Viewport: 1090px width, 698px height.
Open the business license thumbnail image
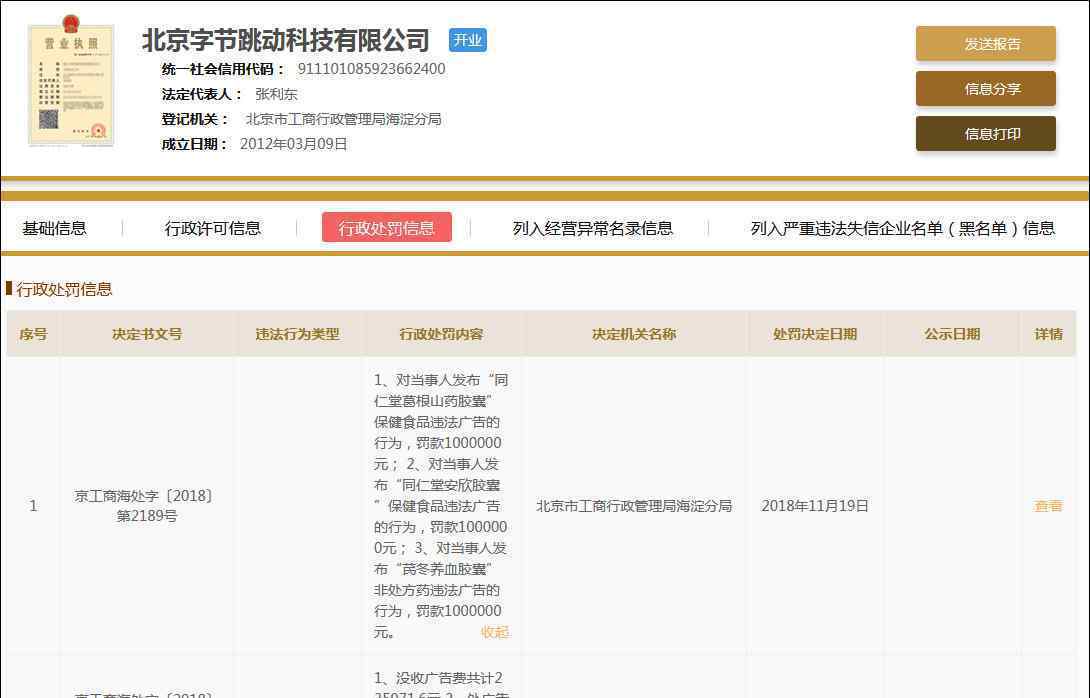[x=71, y=82]
